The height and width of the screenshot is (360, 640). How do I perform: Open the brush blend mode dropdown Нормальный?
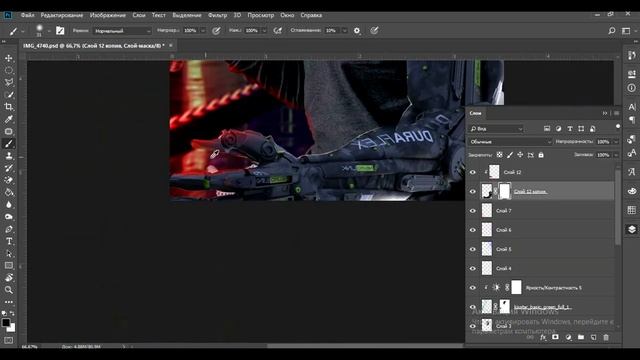[122, 31]
